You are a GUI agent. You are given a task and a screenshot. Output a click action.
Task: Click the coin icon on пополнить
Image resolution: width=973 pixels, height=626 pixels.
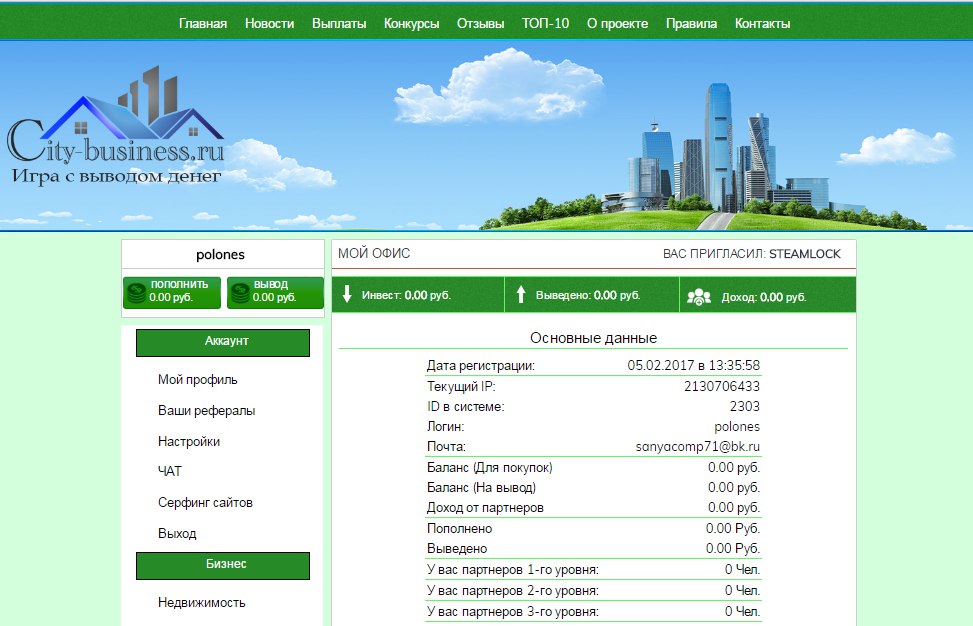(136, 293)
